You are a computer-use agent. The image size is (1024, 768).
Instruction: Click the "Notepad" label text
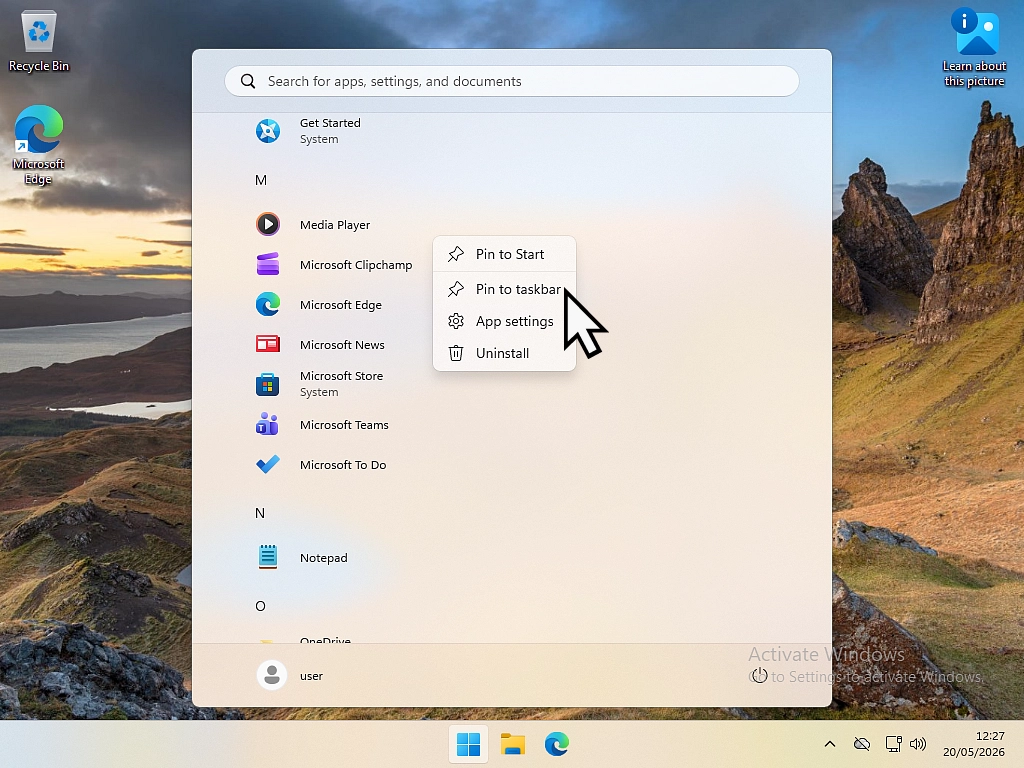tap(323, 558)
